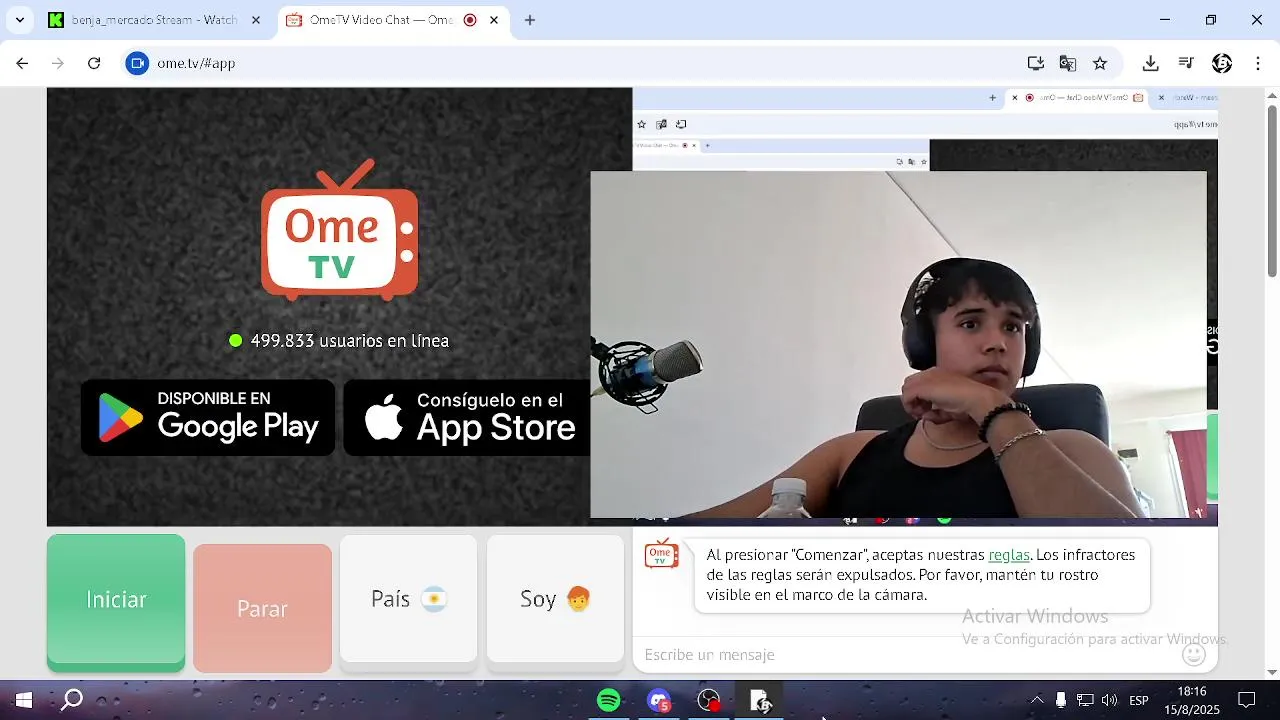The image size is (1280, 720).
Task: Reload the ome.tv page
Action: [x=94, y=63]
